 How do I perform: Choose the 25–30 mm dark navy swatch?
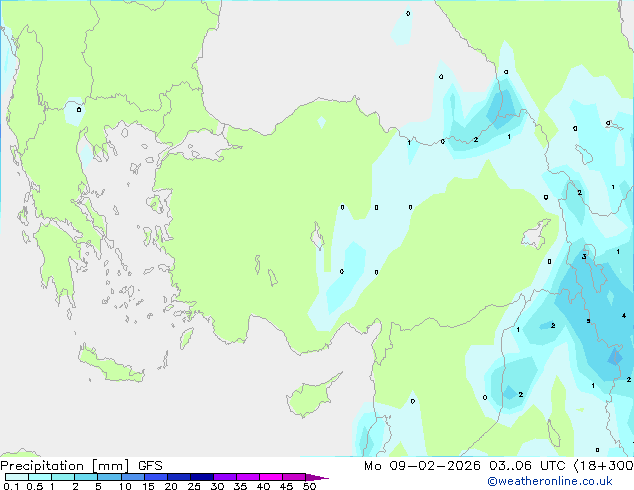click(x=201, y=477)
